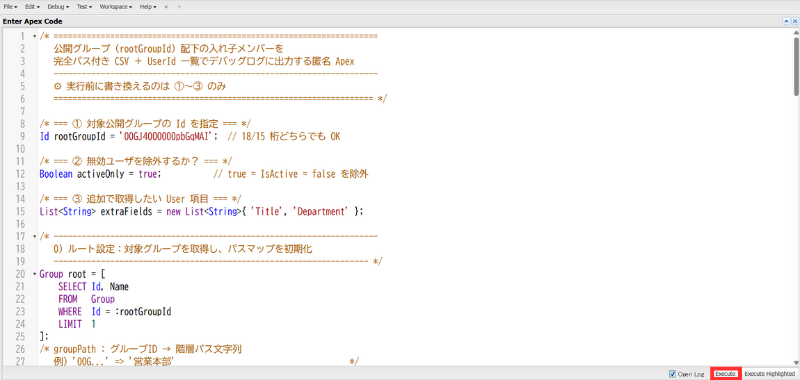Collapse the comment block at line 17
This screenshot has height=380, width=800.
click(34, 236)
